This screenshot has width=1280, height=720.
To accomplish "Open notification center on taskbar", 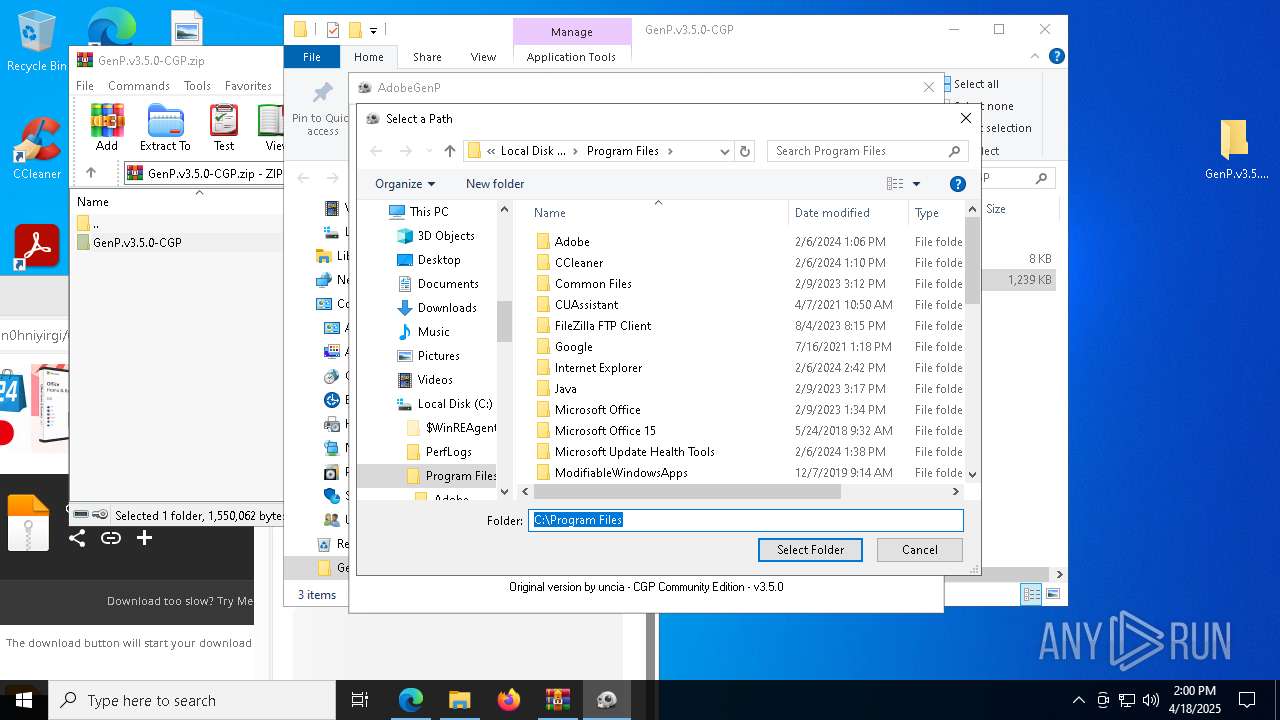I will point(1247,700).
